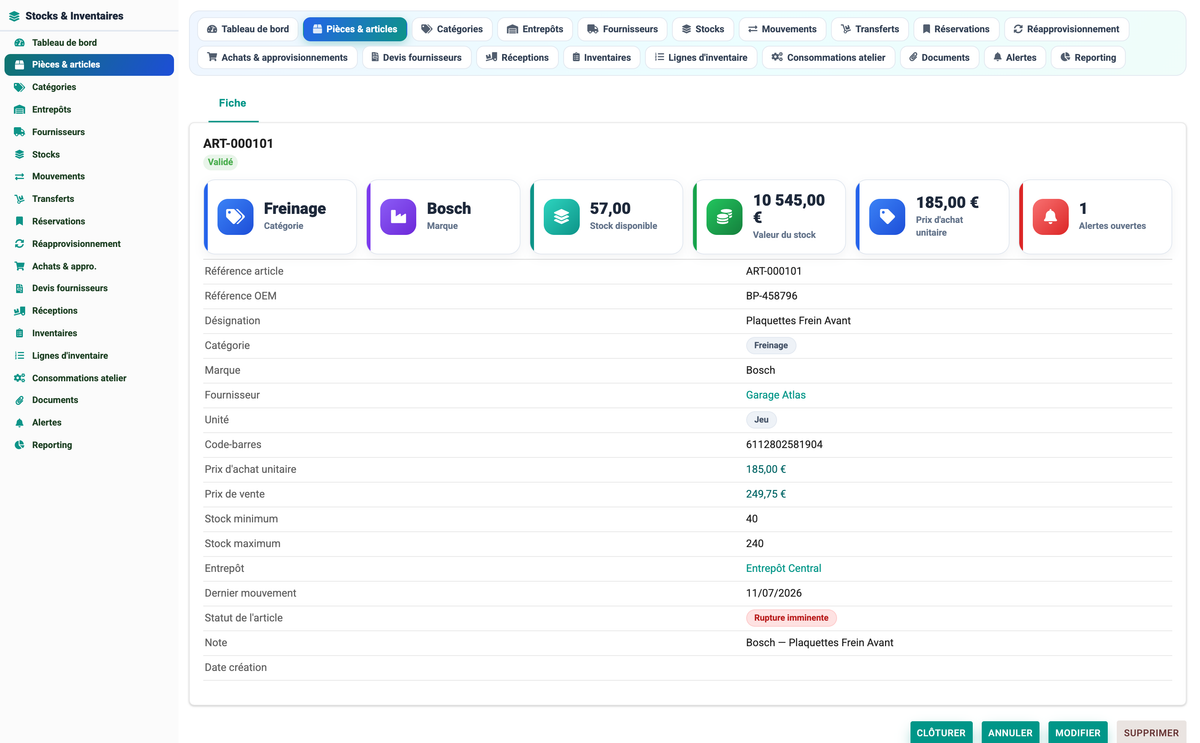The width and height of the screenshot is (1200, 743).
Task: Click the Freinage badge in Catégorie row
Action: tap(771, 345)
